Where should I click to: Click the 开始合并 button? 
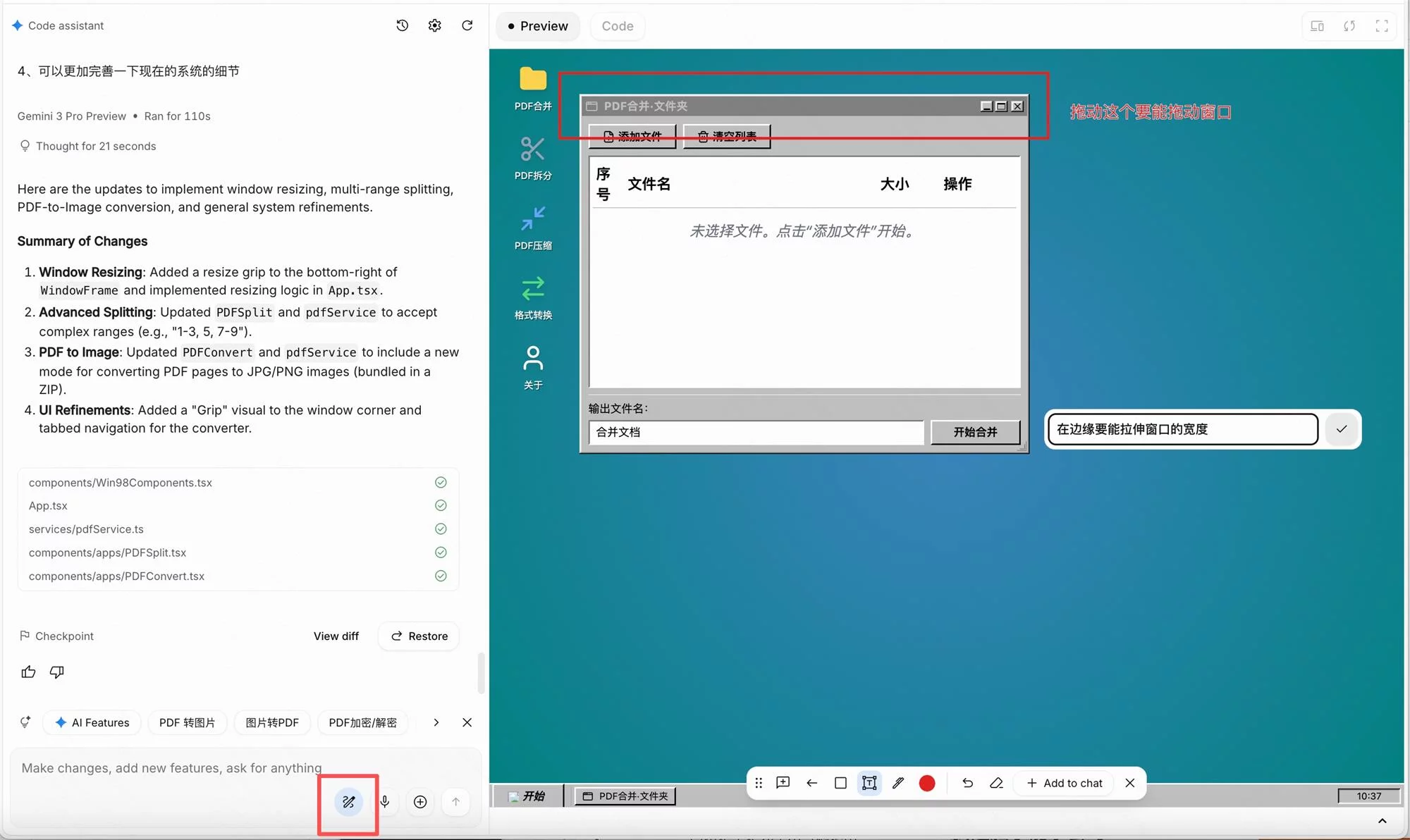[x=976, y=432]
